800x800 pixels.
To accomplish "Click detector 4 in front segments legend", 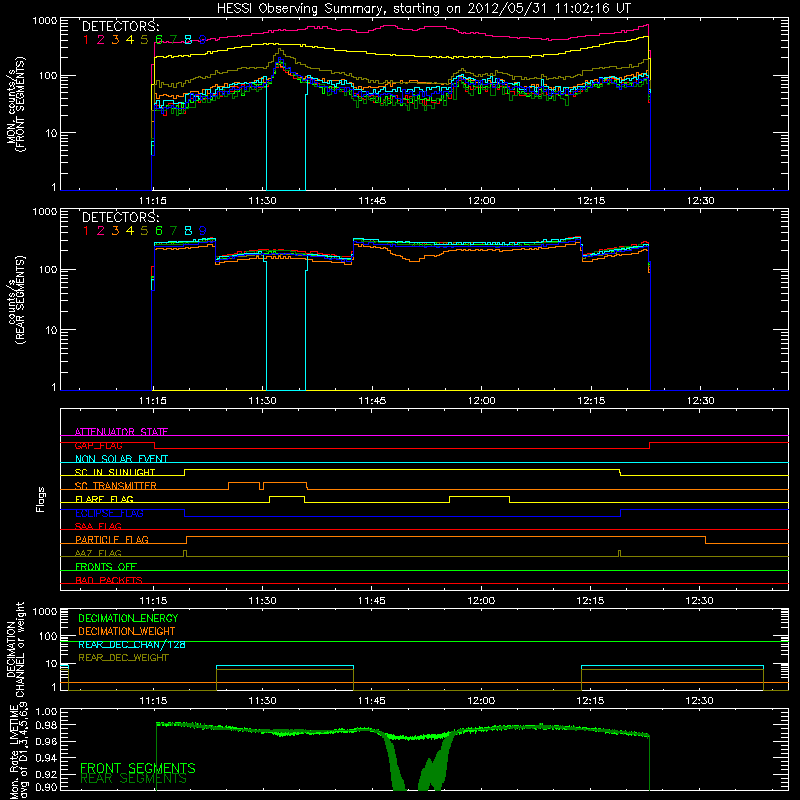I will (x=130, y=39).
